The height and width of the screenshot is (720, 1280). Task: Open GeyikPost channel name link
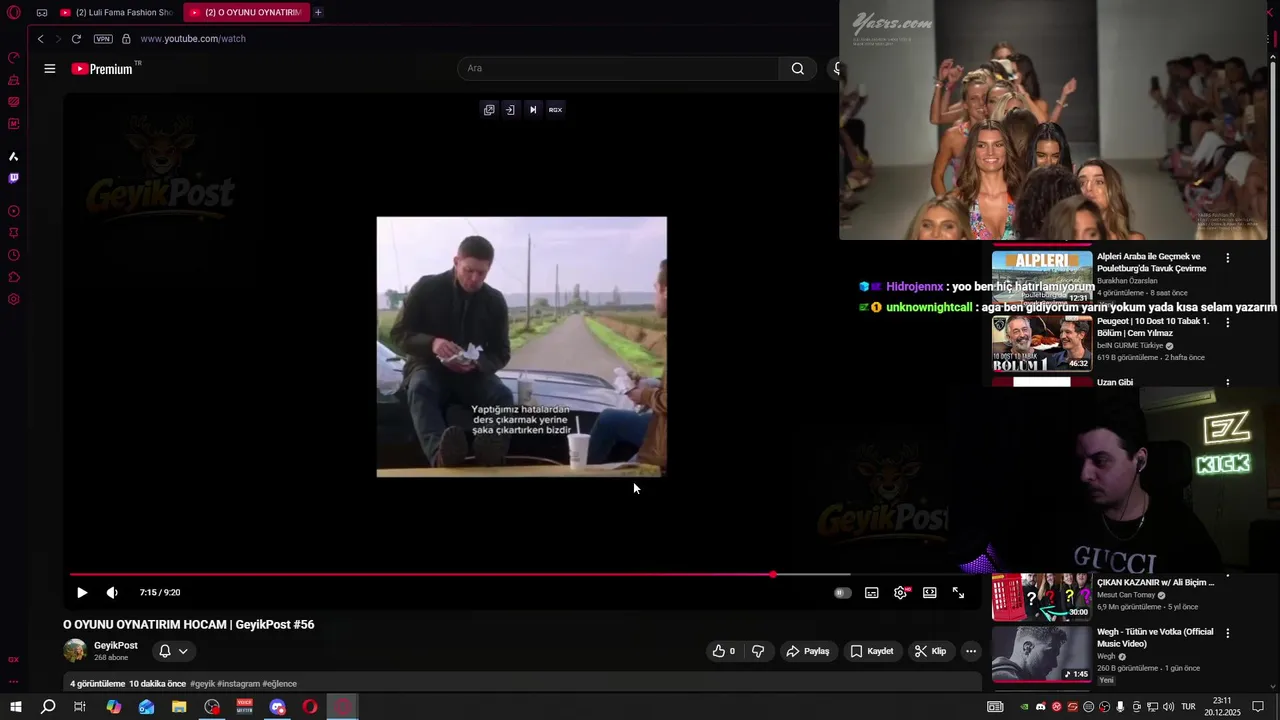tap(116, 646)
